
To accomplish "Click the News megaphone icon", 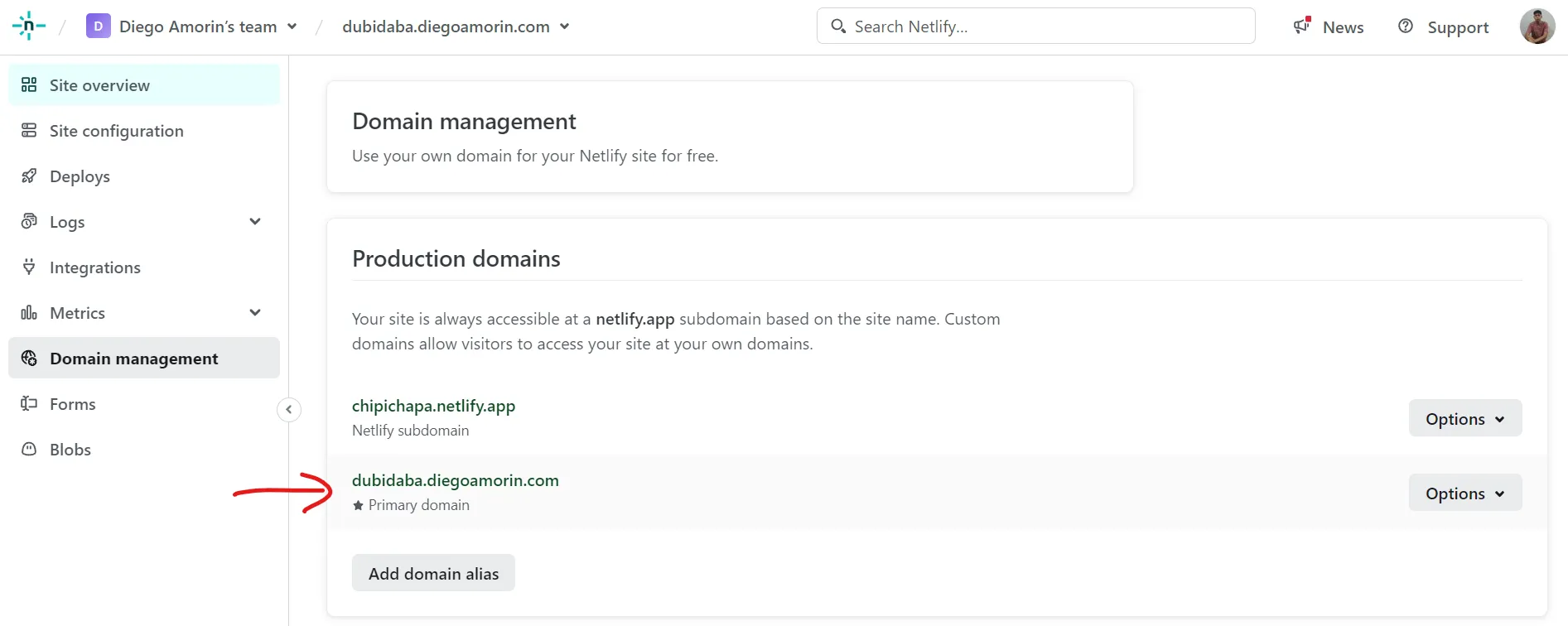I will click(x=1302, y=26).
